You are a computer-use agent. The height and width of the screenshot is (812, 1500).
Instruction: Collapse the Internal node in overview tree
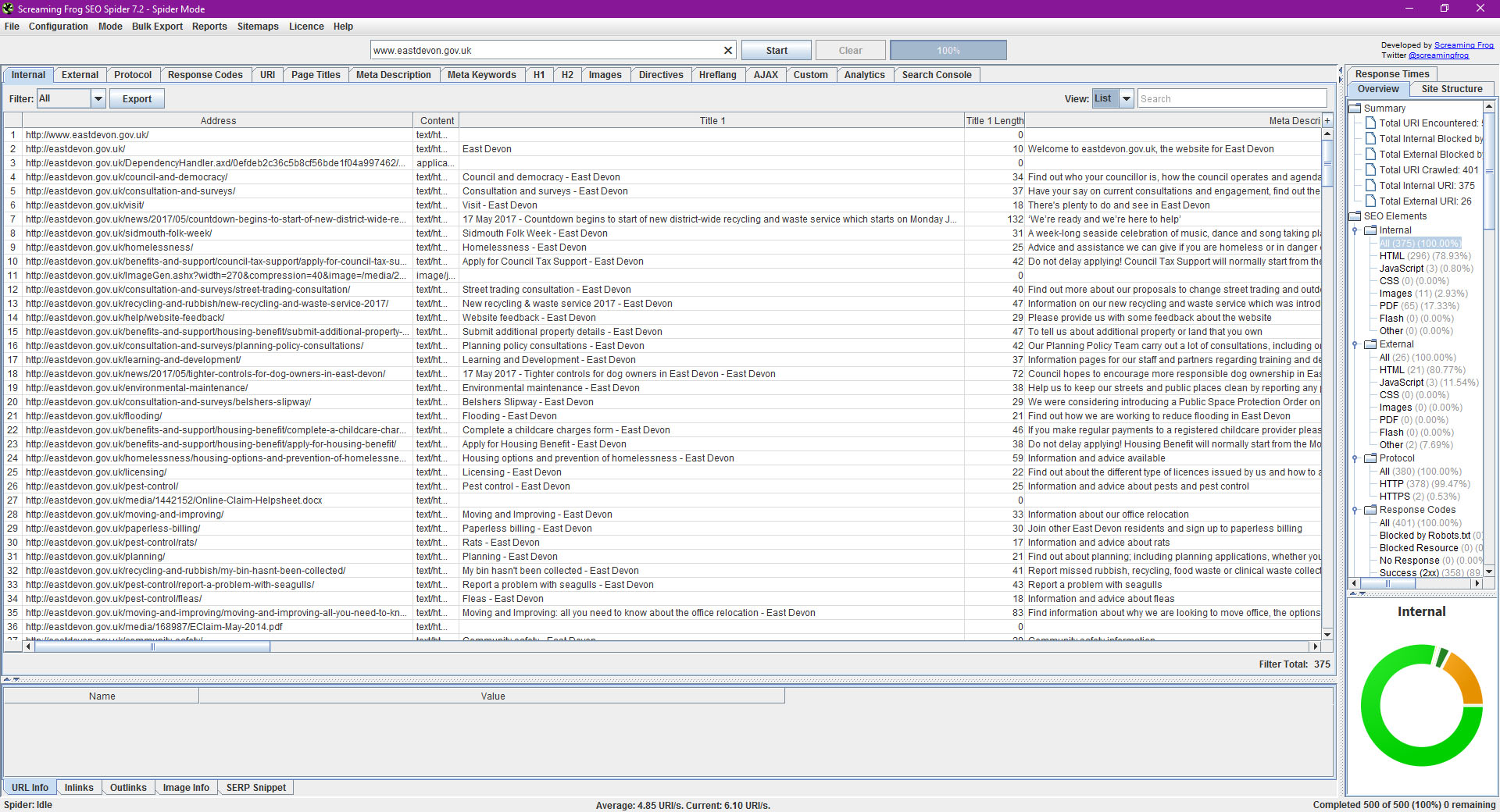(1355, 230)
